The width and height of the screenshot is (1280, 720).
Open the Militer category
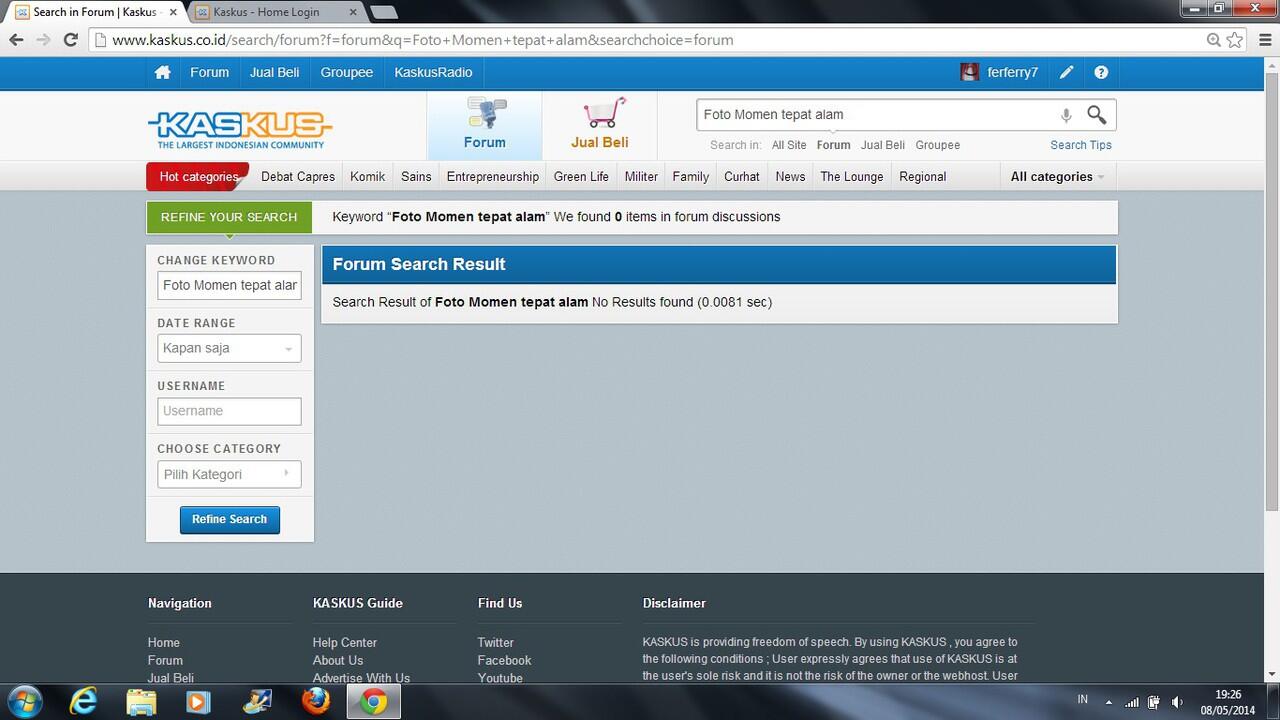pyautogui.click(x=641, y=177)
